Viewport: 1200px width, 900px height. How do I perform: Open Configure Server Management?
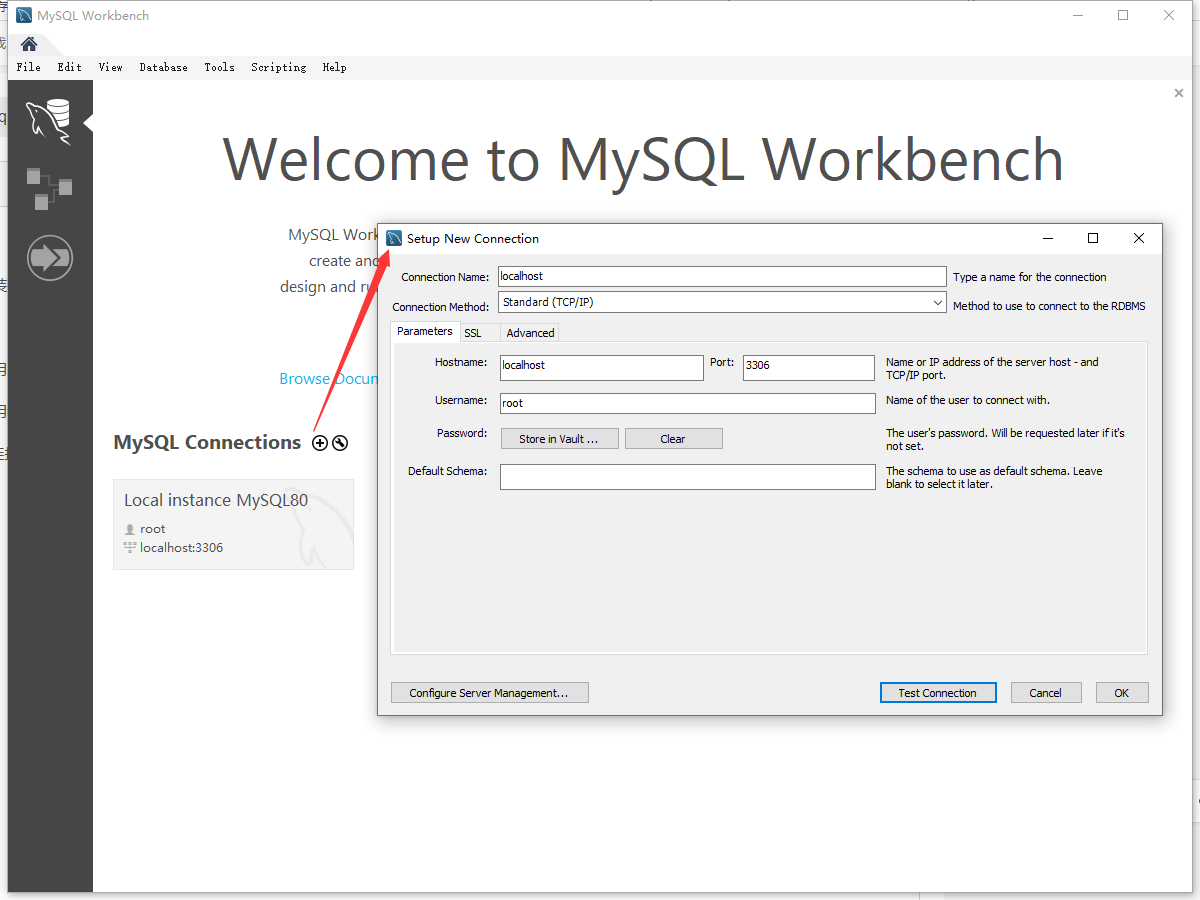[x=489, y=692]
